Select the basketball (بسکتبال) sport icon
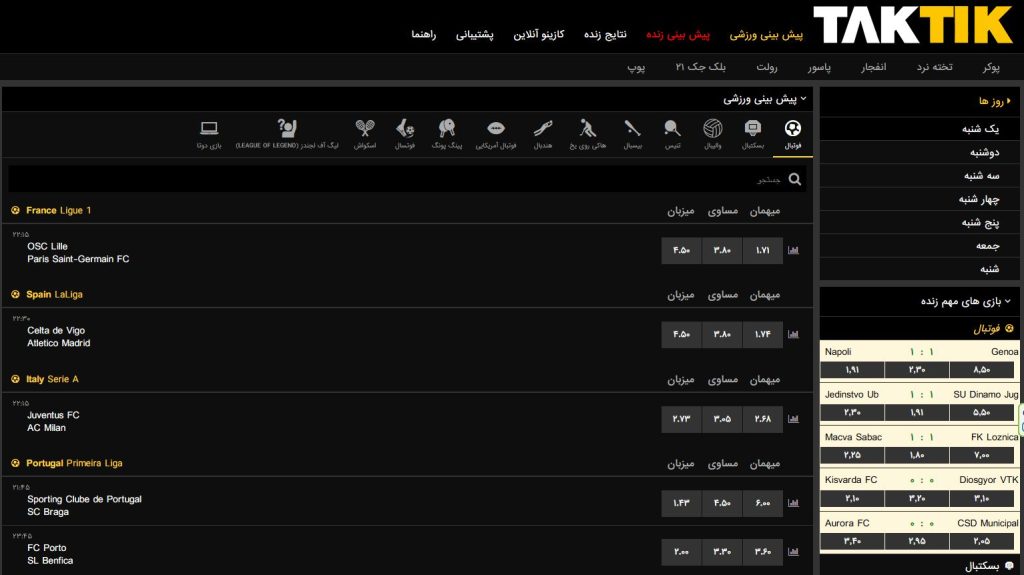The image size is (1024, 575). point(753,128)
